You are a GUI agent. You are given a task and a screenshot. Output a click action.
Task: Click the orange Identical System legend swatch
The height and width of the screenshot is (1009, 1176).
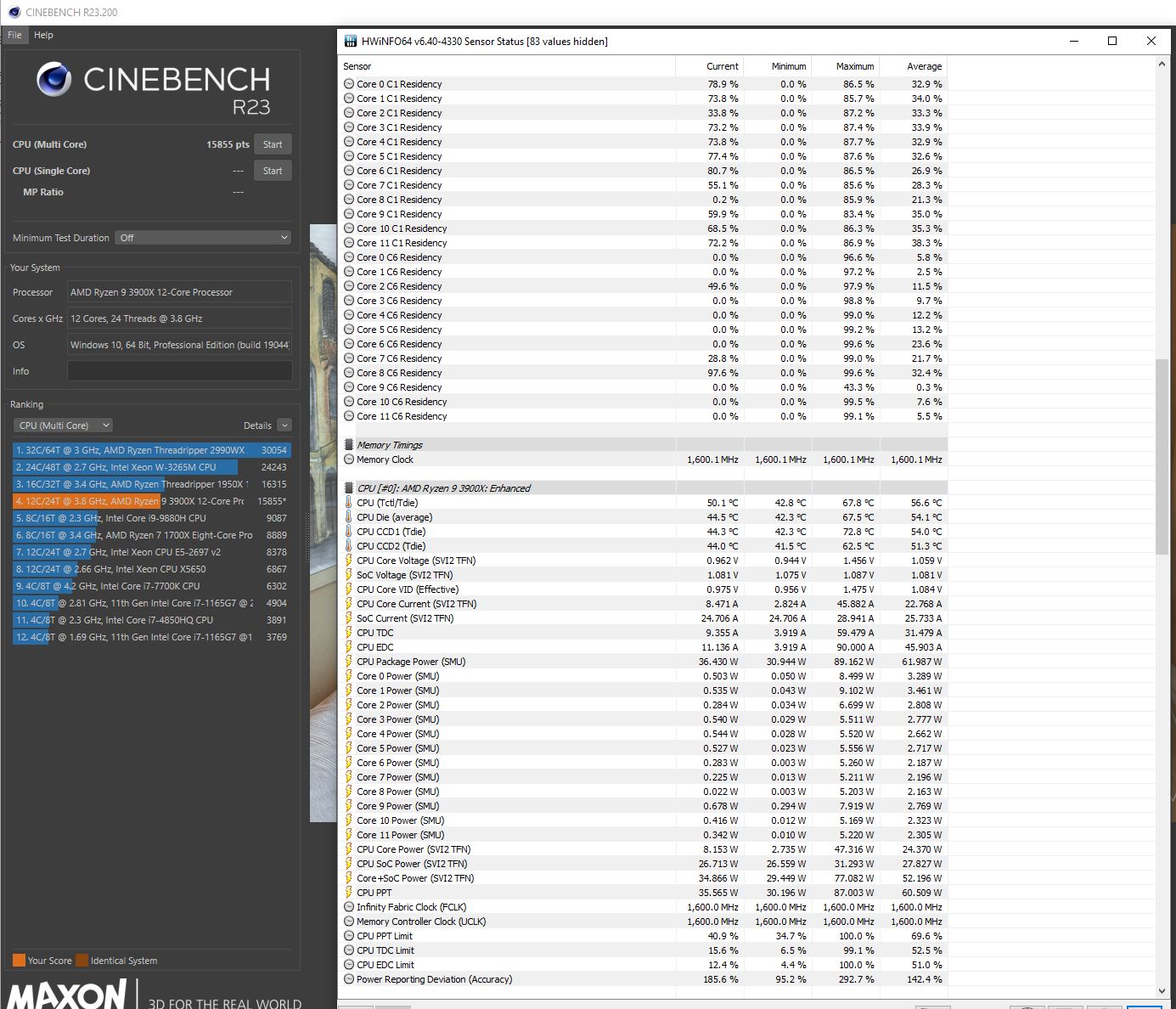[82, 960]
